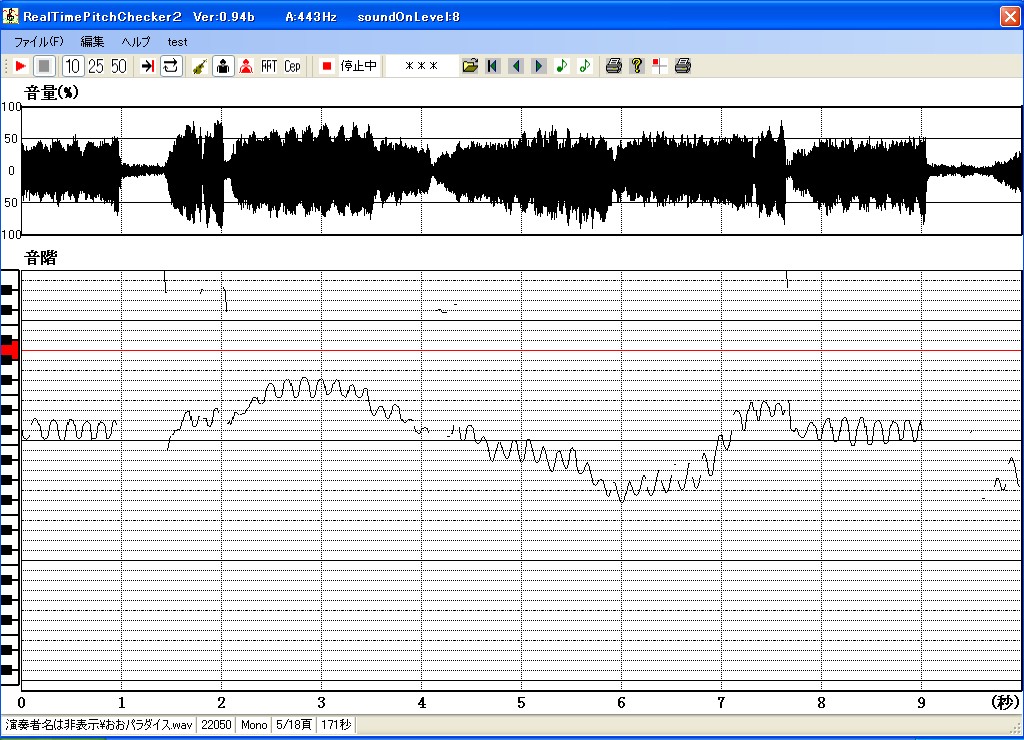This screenshot has height=740, width=1024.
Task: Click the outlined green note icon
Action: 584,66
